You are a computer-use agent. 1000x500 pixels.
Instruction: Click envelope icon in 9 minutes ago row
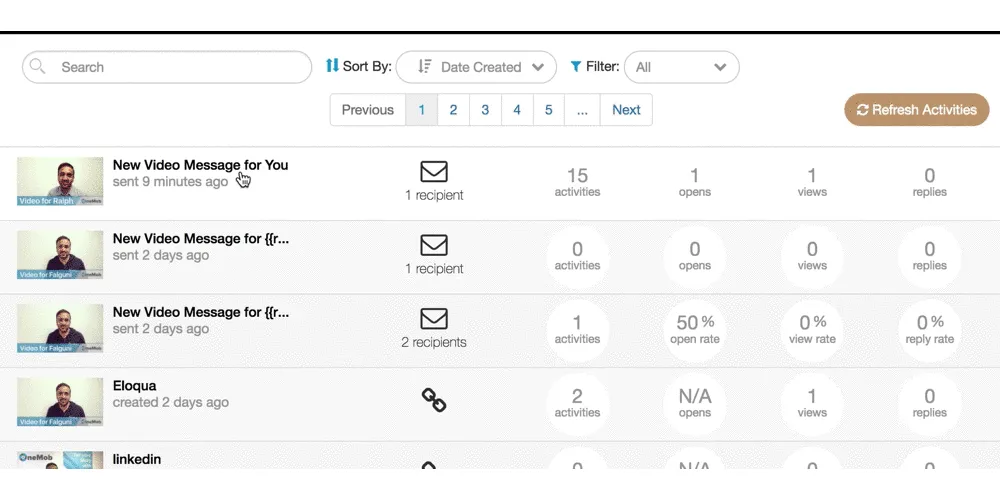pyautogui.click(x=434, y=172)
